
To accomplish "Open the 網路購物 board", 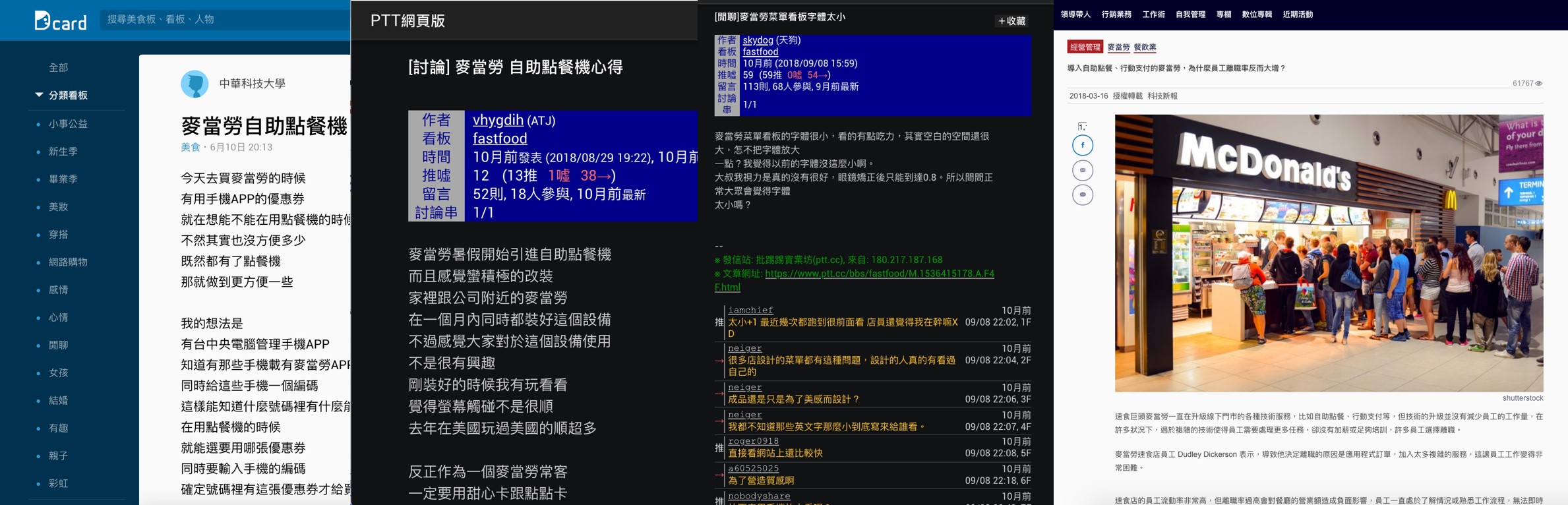I will coord(68,262).
